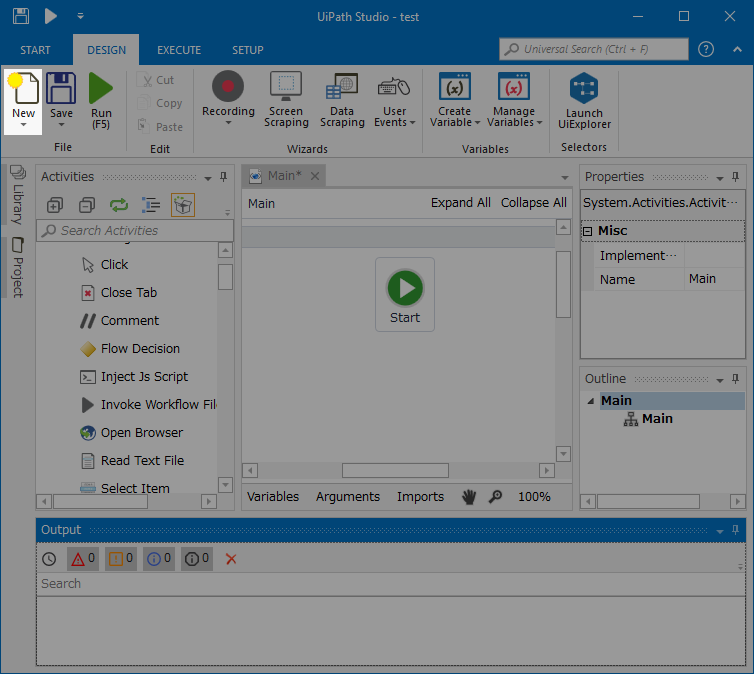
Task: Click Expand All in designer
Action: (461, 203)
